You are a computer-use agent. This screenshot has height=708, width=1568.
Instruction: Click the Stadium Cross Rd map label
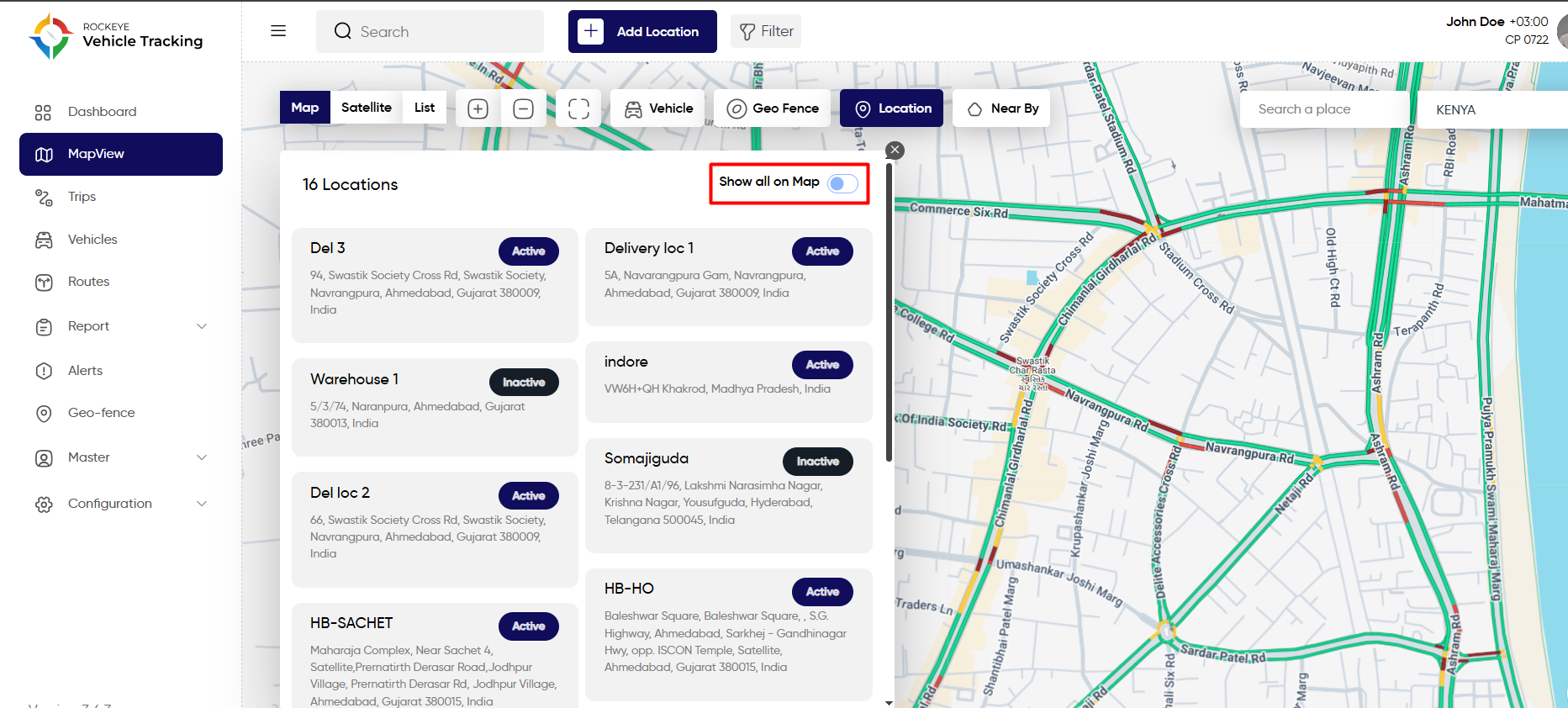[x=1196, y=278]
